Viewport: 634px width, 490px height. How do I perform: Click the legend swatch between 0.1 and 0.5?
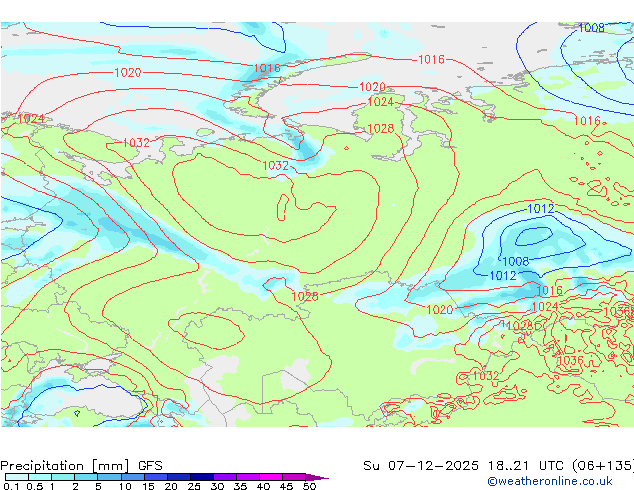pyautogui.click(x=17, y=477)
